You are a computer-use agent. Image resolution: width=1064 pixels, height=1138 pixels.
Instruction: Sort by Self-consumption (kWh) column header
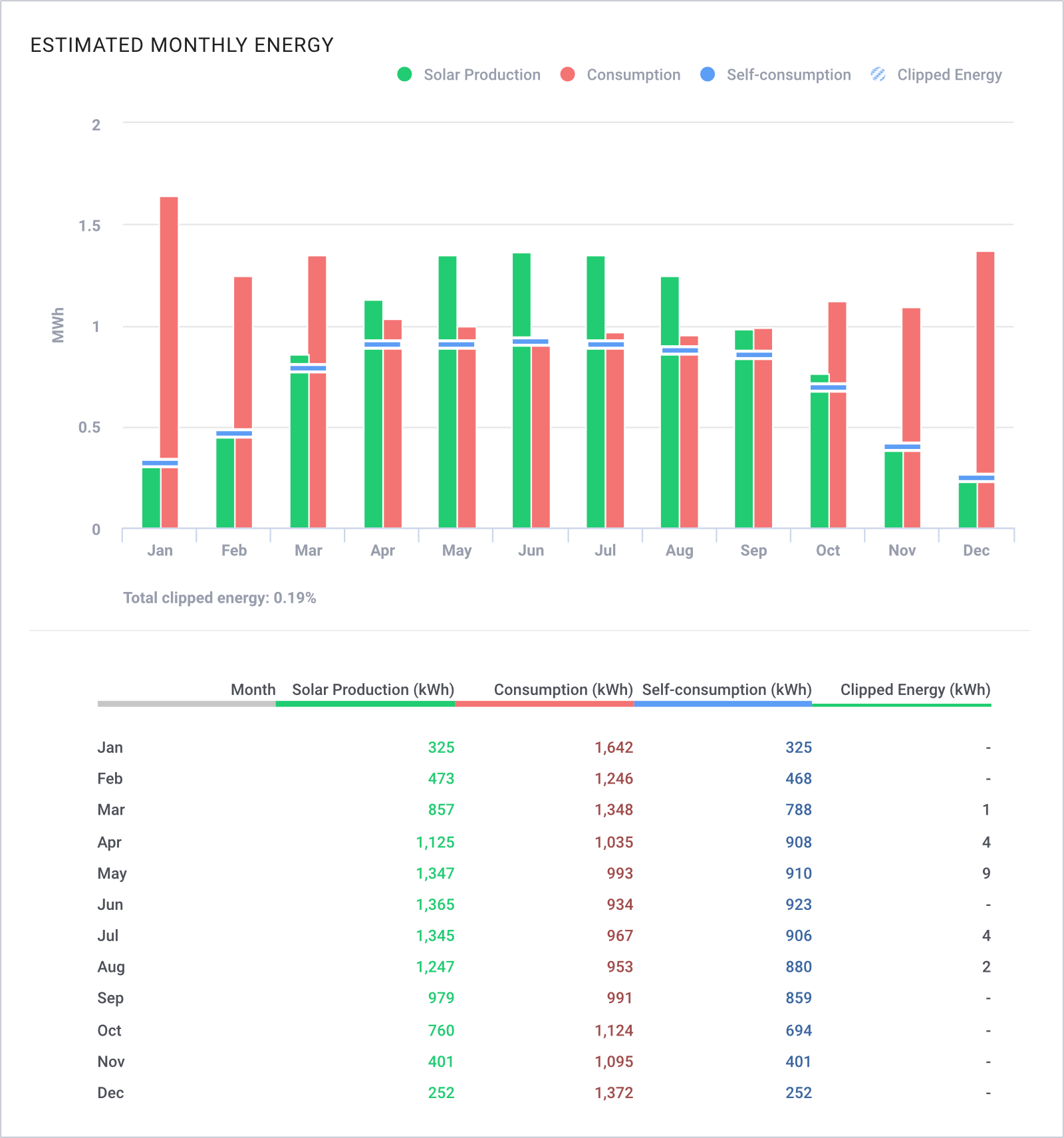tap(727, 690)
